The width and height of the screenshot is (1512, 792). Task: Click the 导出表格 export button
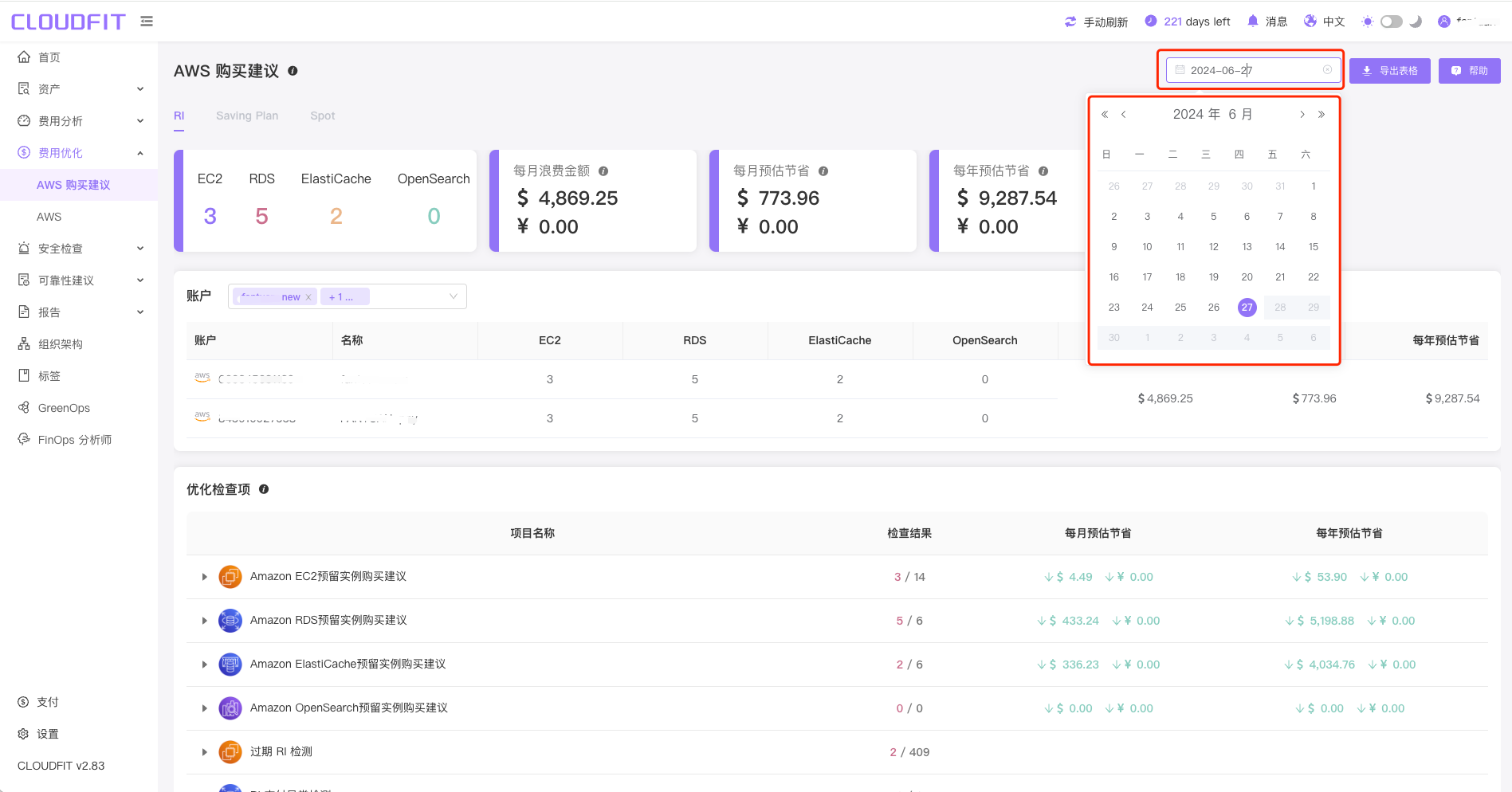point(1390,71)
